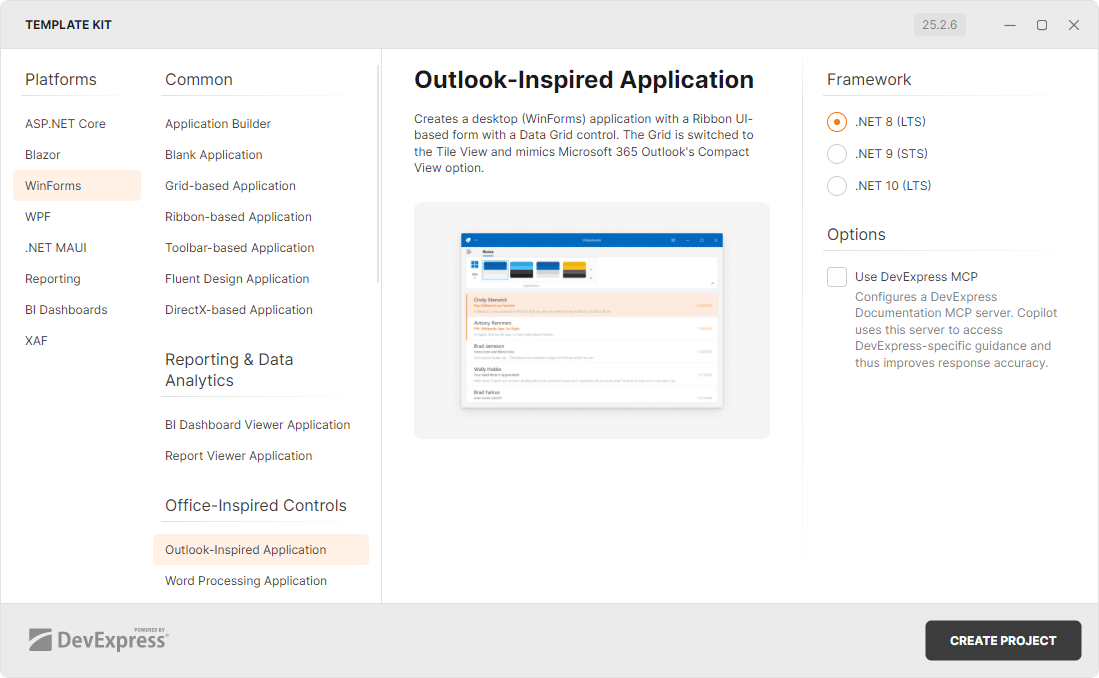Image resolution: width=1099 pixels, height=678 pixels.
Task: Click the Common section heading
Action: [199, 79]
